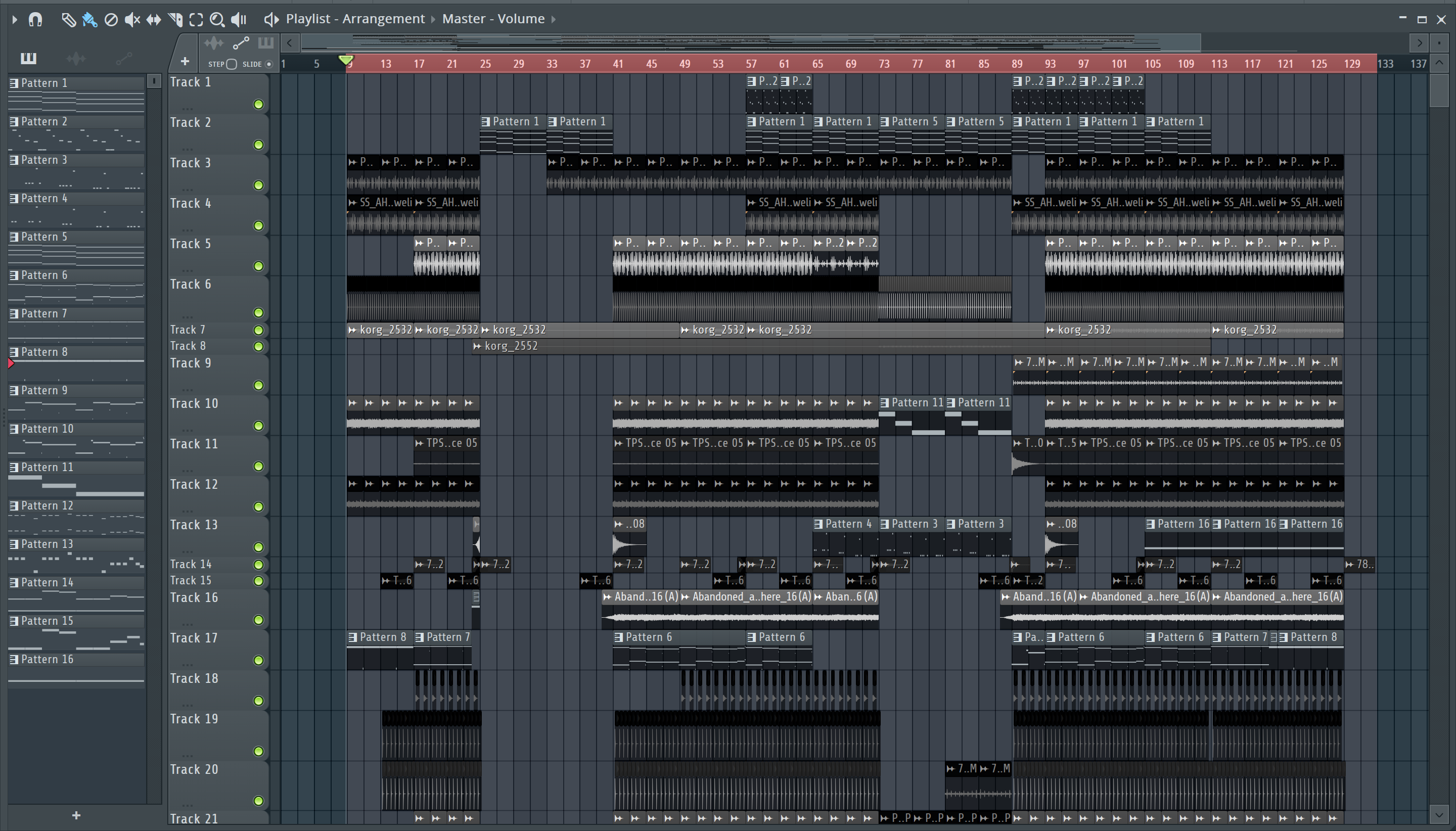Viewport: 1456px width, 831px height.
Task: Mute Track 8 with its green LED
Action: (x=258, y=346)
